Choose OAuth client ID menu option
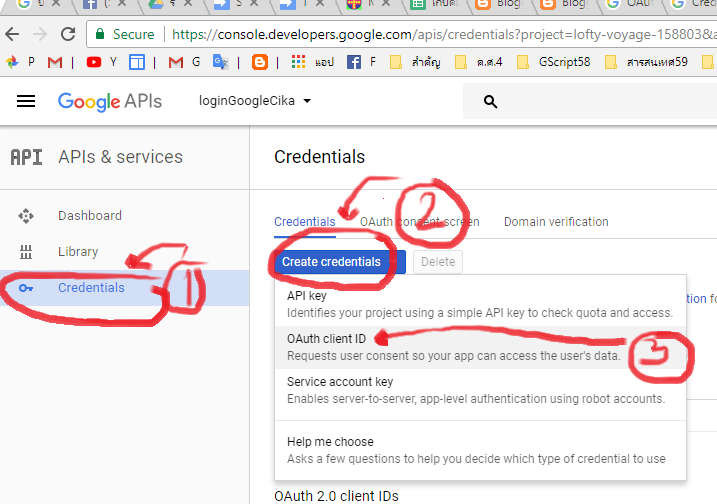The width and height of the screenshot is (717, 504). (480, 347)
